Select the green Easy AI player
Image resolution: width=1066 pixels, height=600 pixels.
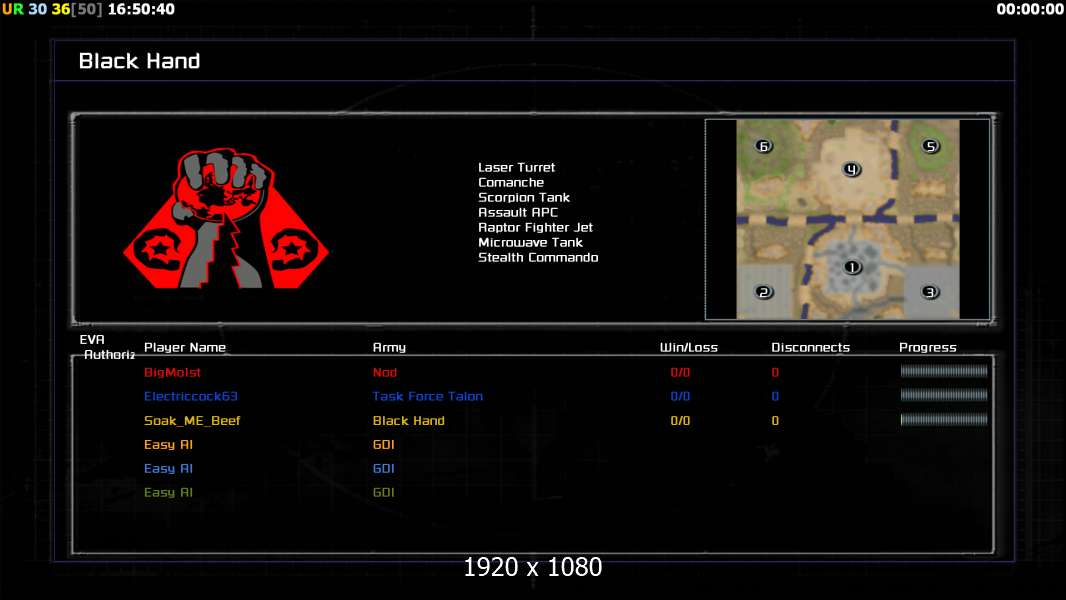click(168, 492)
